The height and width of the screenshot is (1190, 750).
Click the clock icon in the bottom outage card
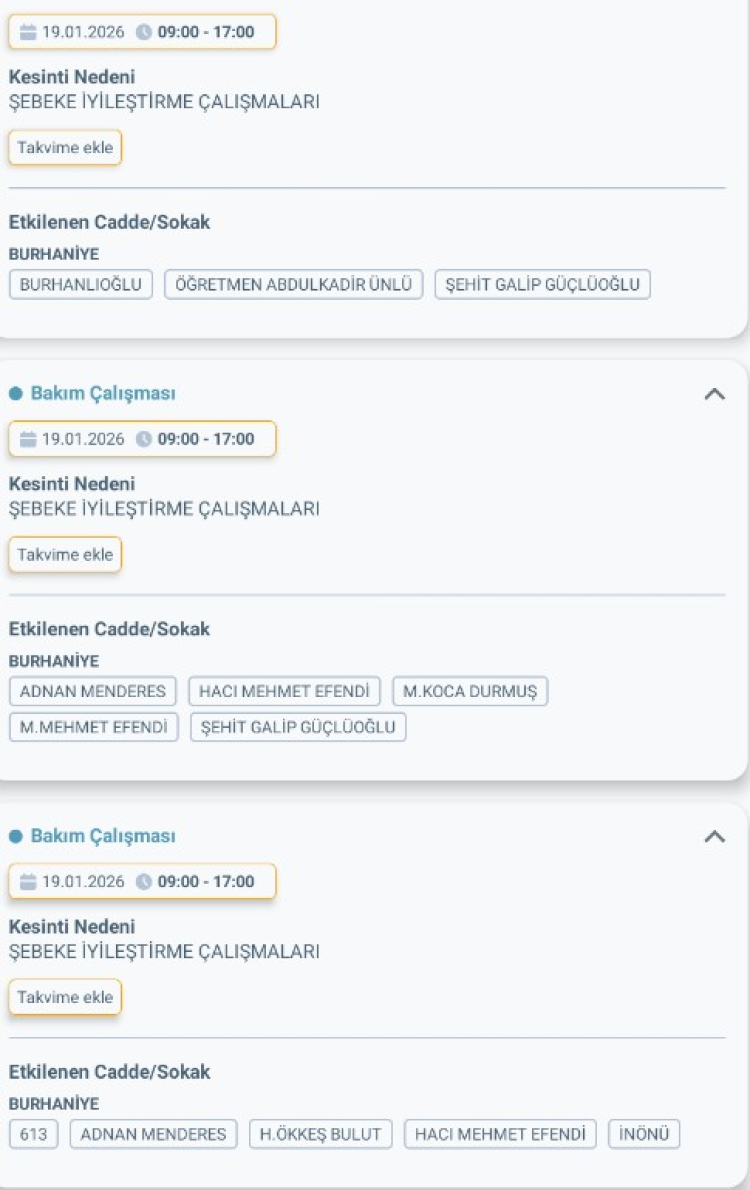[141, 881]
